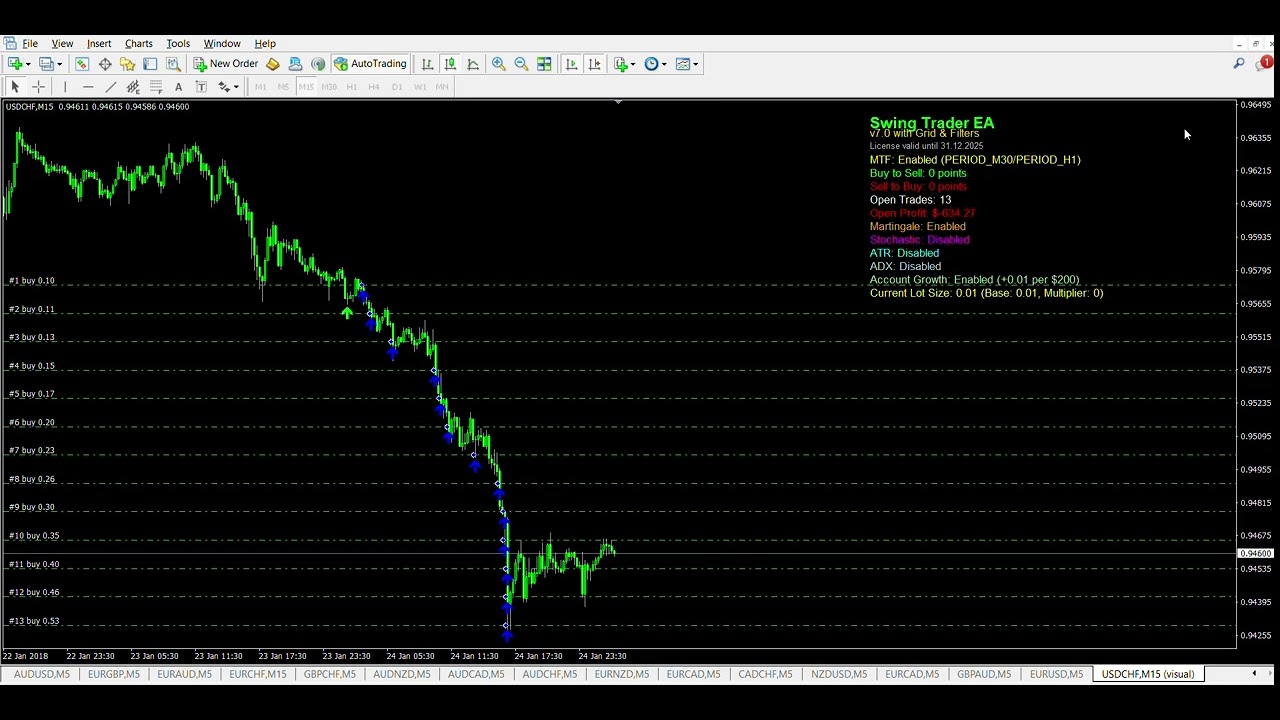Open the Charts menu

(x=138, y=44)
